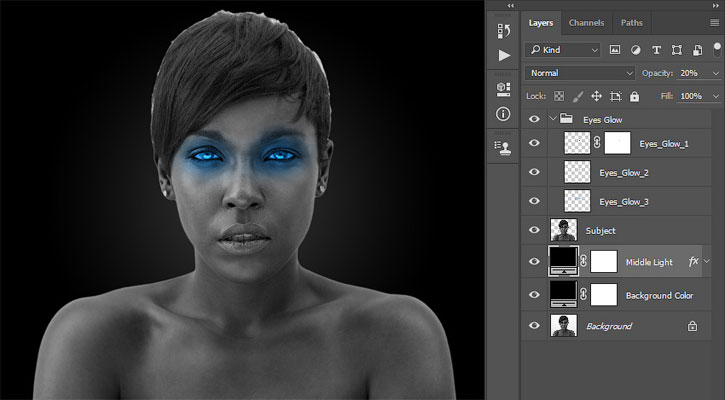The height and width of the screenshot is (400, 725).
Task: Hide the Subject layer
Action: point(535,230)
